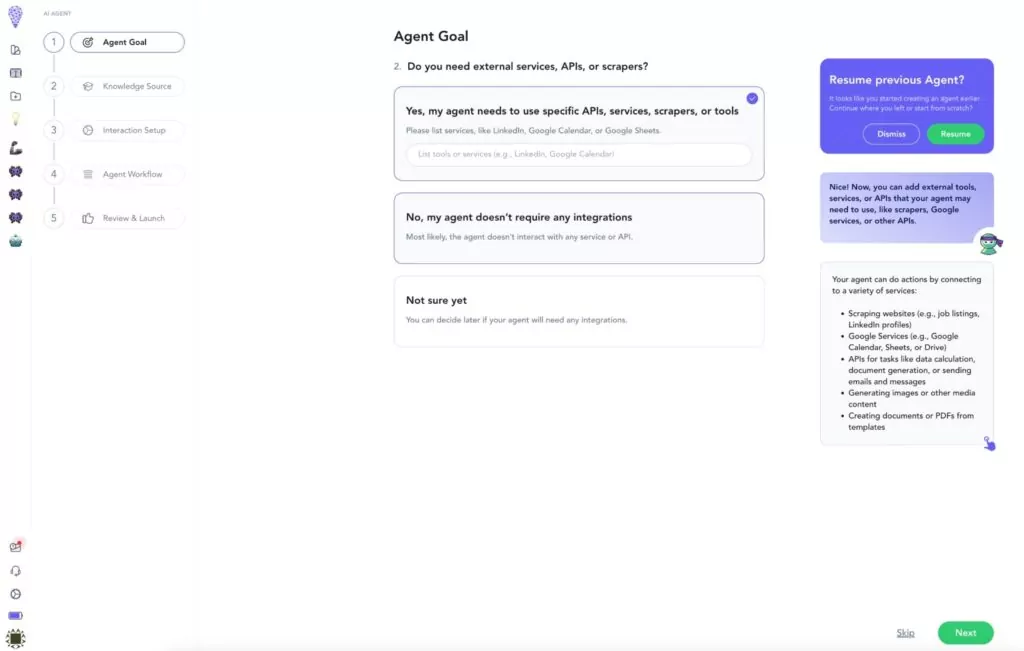The height and width of the screenshot is (651, 1024).
Task: Click the 'Agent Goal' page heading
Action: coord(430,37)
